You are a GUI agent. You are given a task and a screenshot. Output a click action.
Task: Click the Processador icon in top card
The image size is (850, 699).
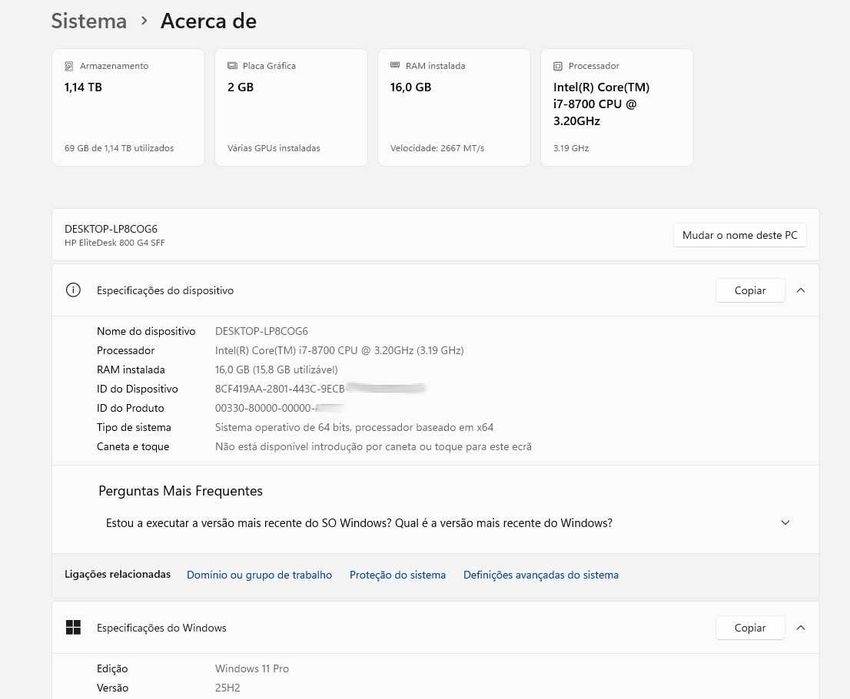(x=558, y=66)
